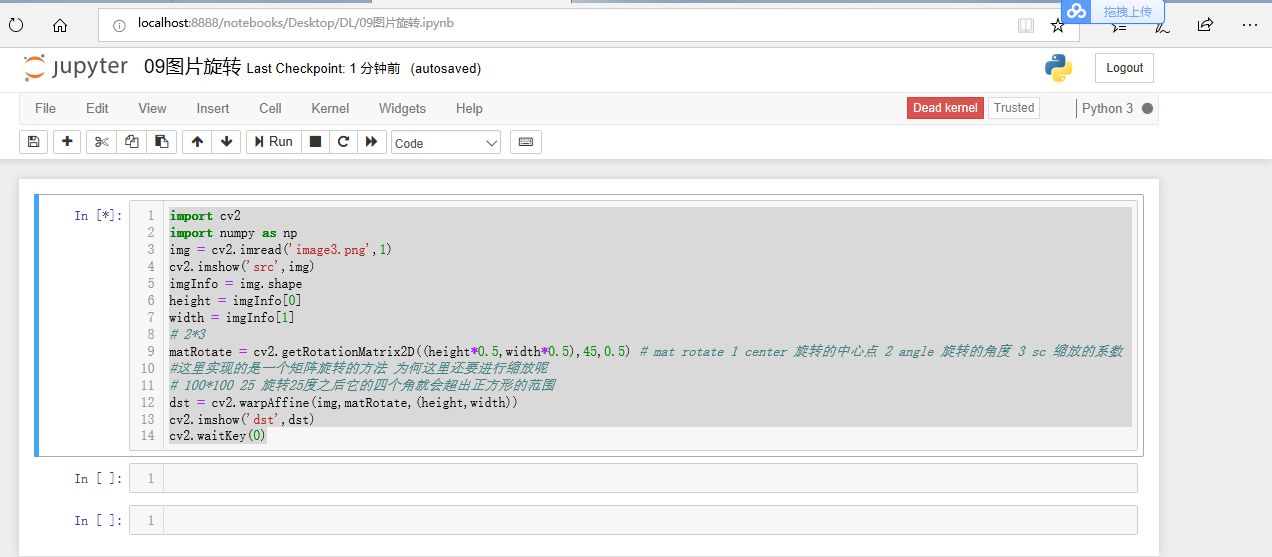This screenshot has height=557, width=1272.
Task: Click the getRotationMatrix2D code line
Action: click(x=646, y=352)
